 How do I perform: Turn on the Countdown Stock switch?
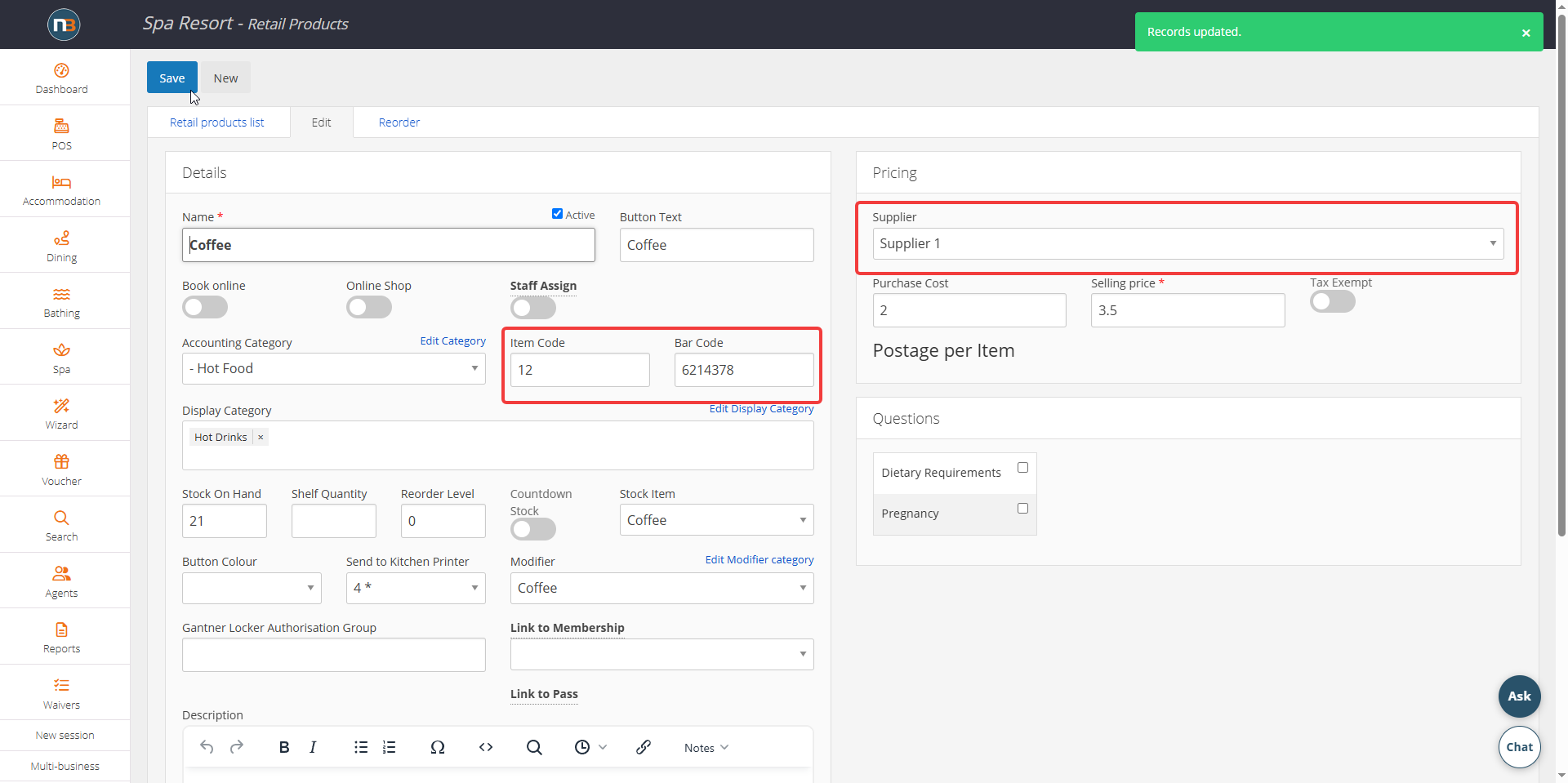point(533,529)
